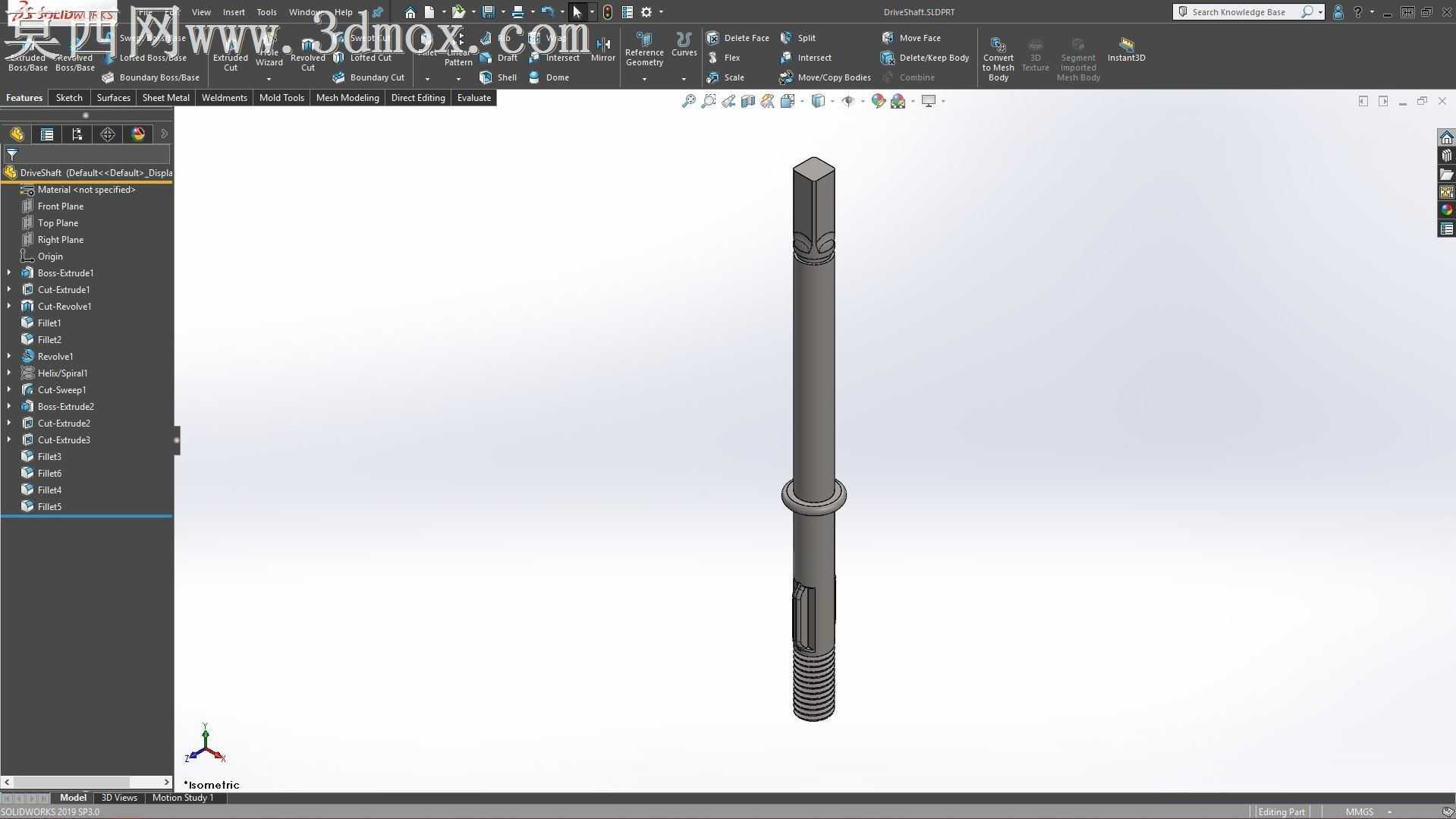Expand the Cut-Revolve1 feature
This screenshot has width=1456, height=819.
pos(9,306)
